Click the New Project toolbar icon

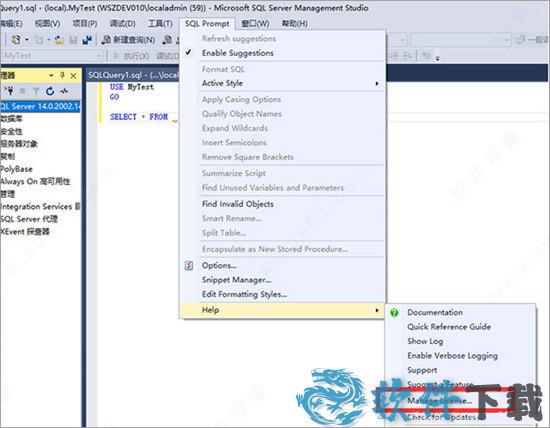pos(16,40)
